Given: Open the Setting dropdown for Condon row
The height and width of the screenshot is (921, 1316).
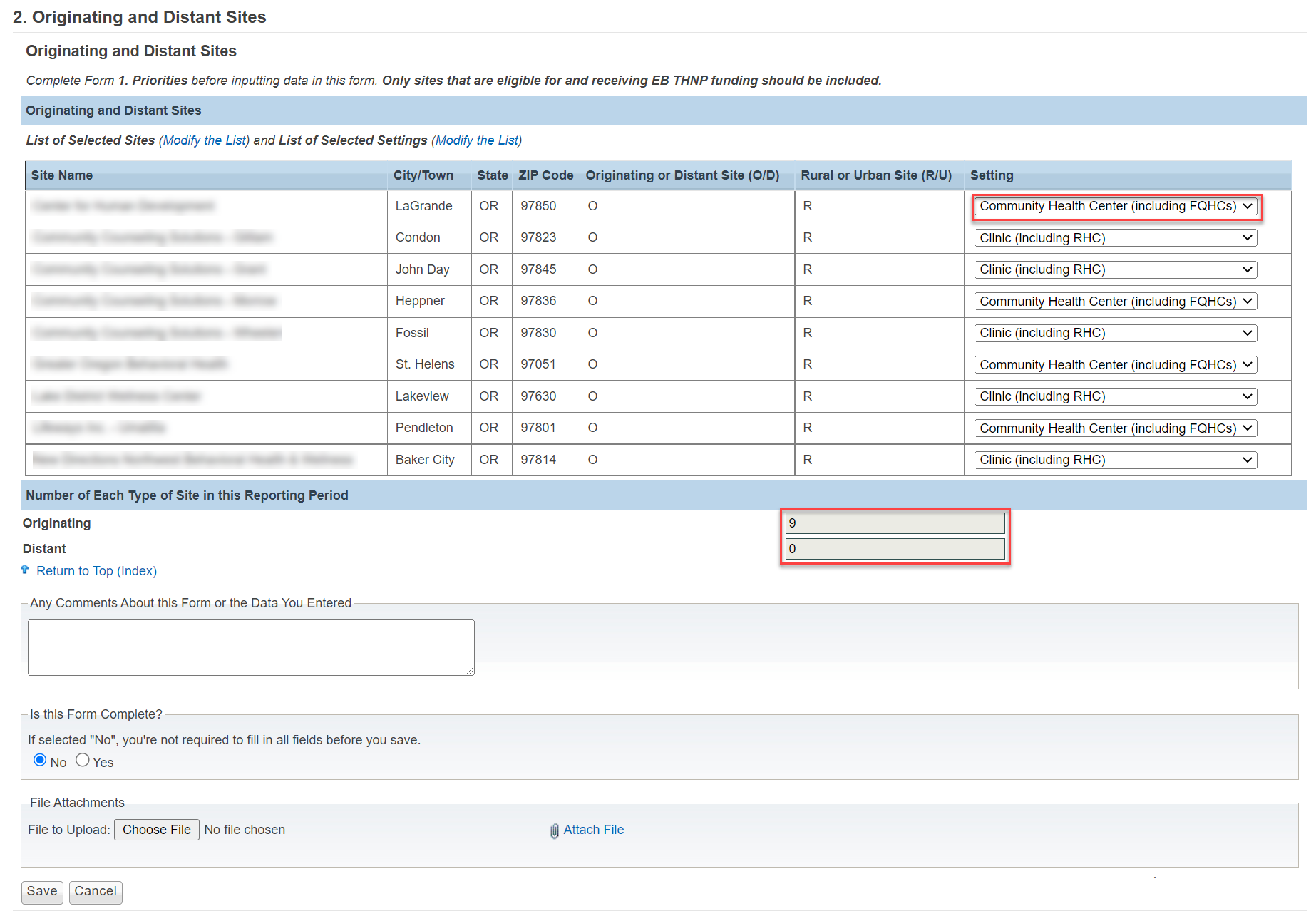Looking at the screenshot, I should (1115, 238).
